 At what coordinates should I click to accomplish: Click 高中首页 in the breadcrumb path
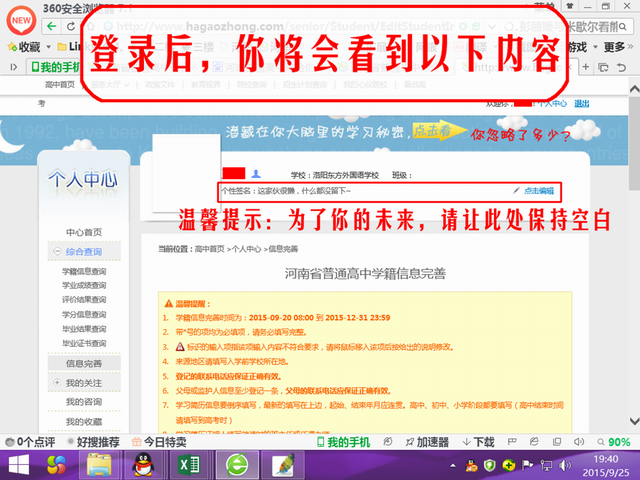point(209,249)
